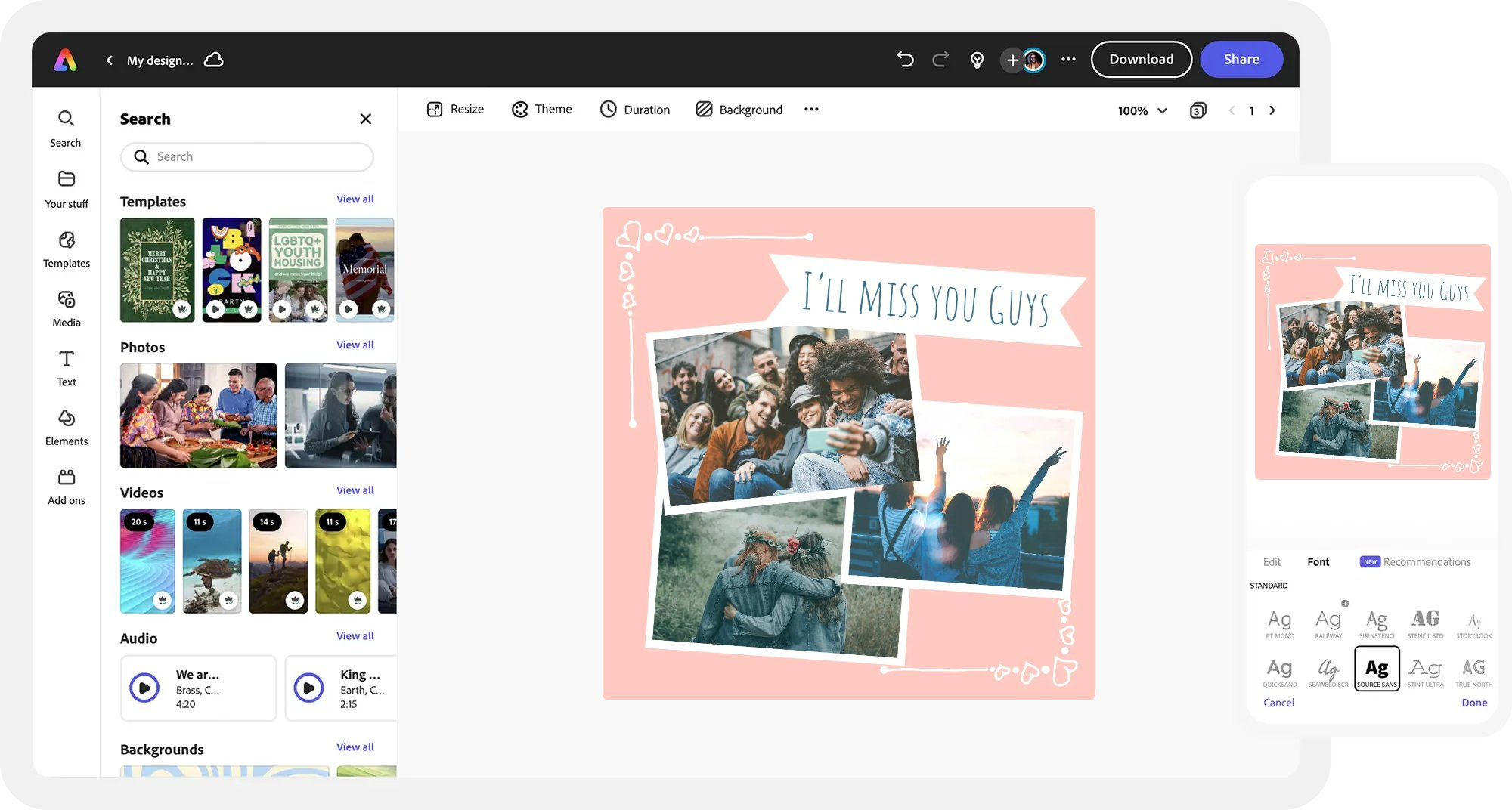The height and width of the screenshot is (810, 1512).
Task: Switch to the Font tab on phone
Action: click(x=1318, y=562)
